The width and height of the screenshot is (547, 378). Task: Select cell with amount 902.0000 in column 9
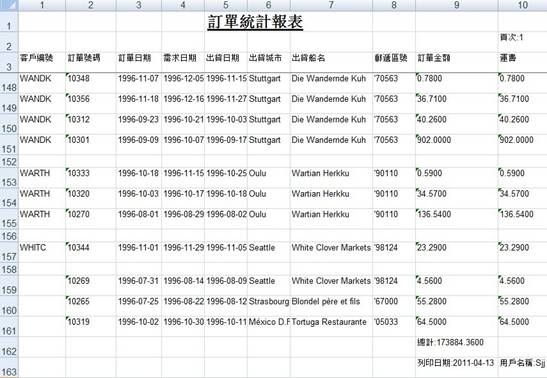(457, 144)
